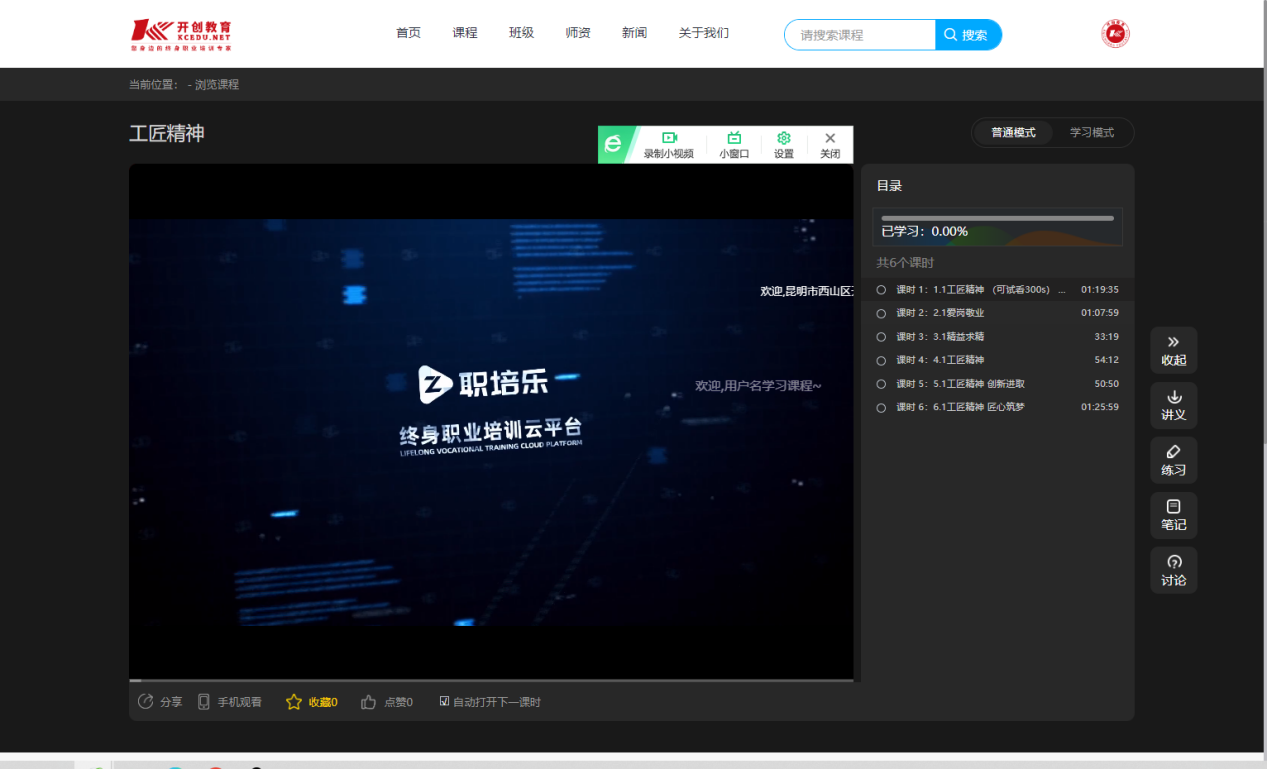This screenshot has height=769, width=1267.
Task: Open the 讲义 handout download panel
Action: pos(1174,405)
